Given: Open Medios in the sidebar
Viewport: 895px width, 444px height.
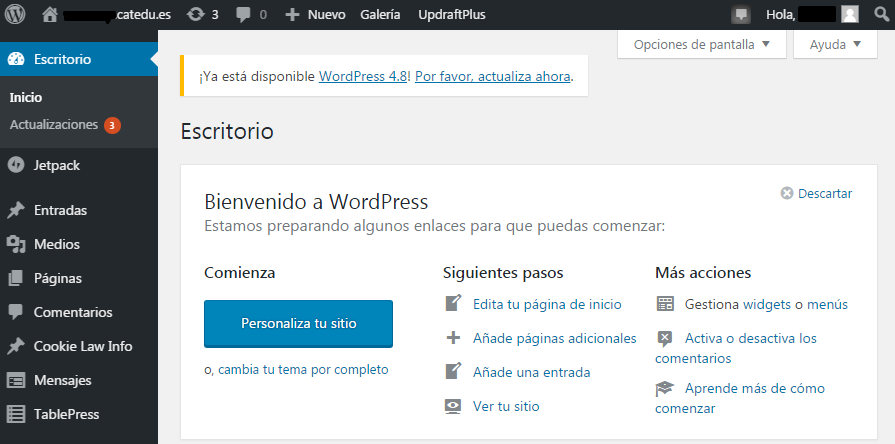Looking at the screenshot, I should tap(79, 244).
